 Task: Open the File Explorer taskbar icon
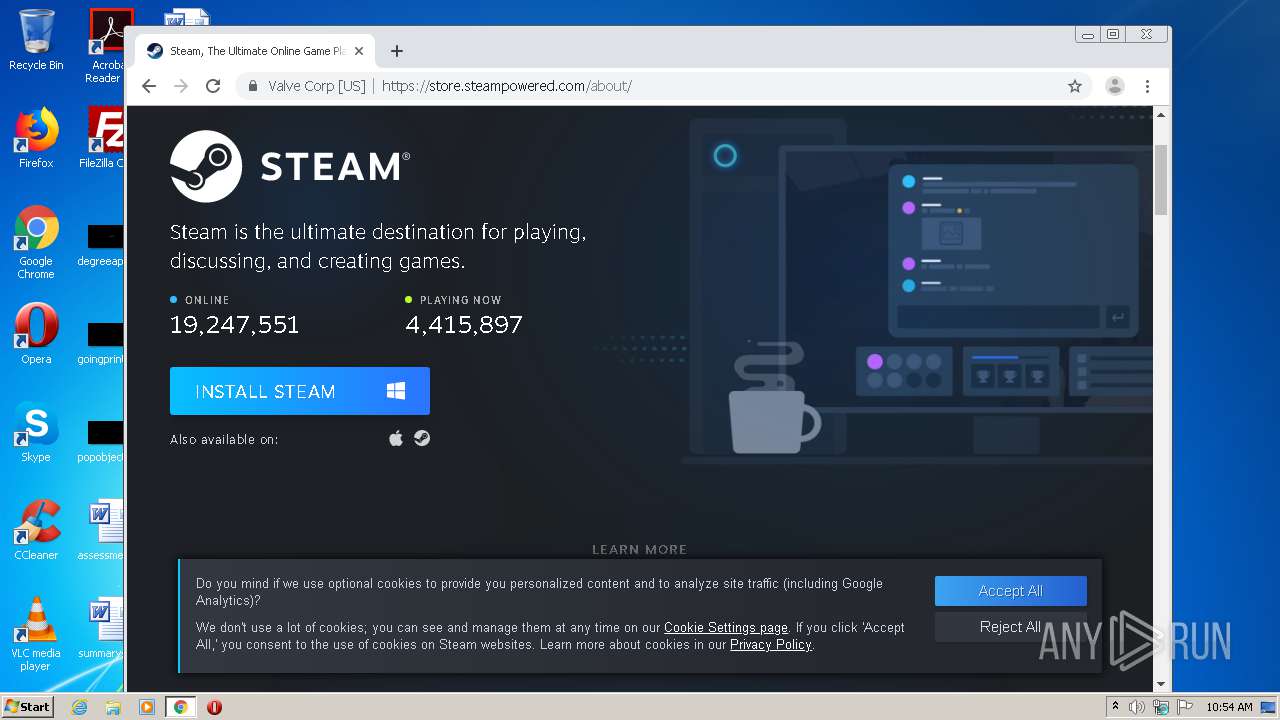pos(113,707)
